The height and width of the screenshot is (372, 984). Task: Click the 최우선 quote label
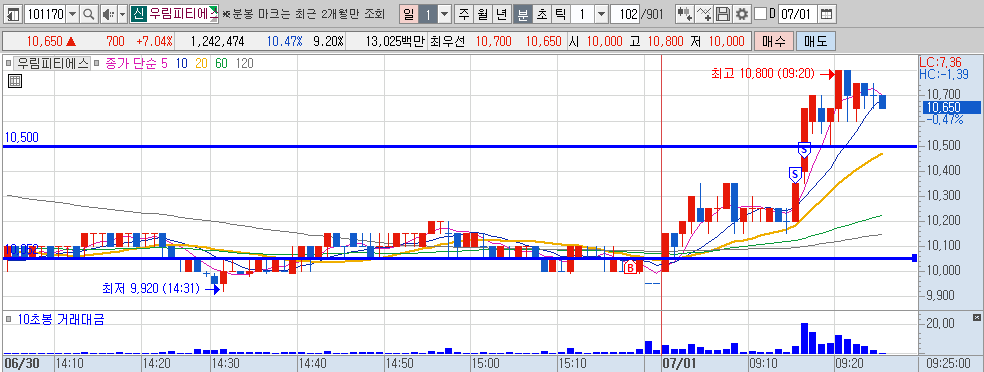447,41
